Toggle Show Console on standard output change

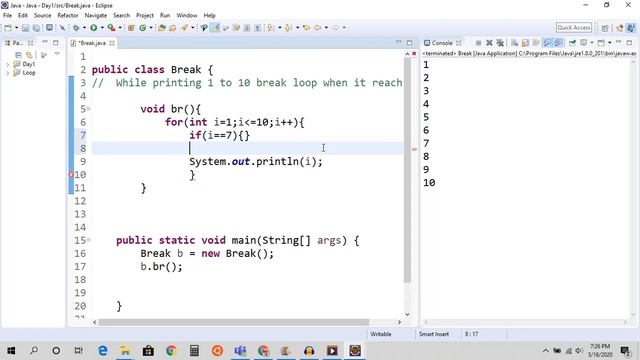click(x=547, y=43)
